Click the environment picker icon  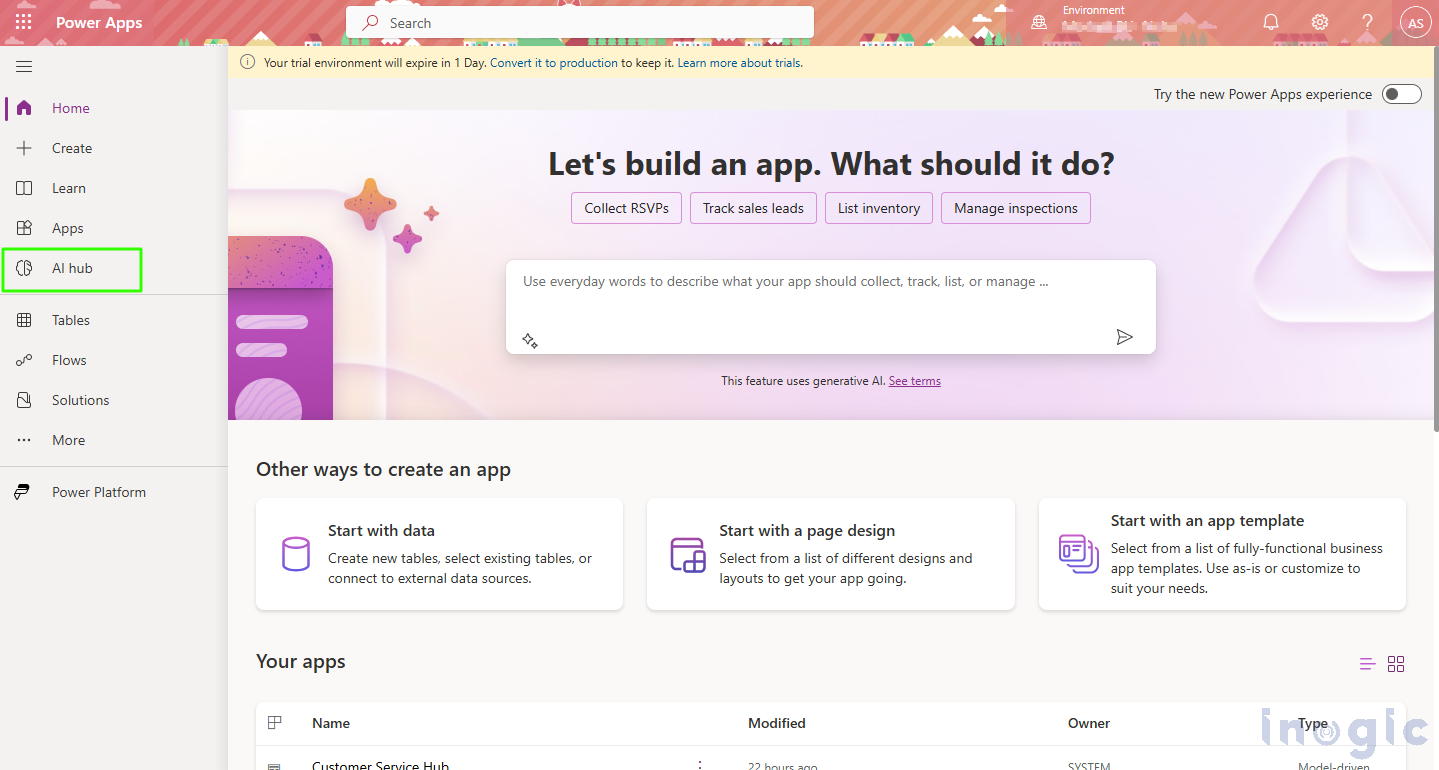(1039, 22)
